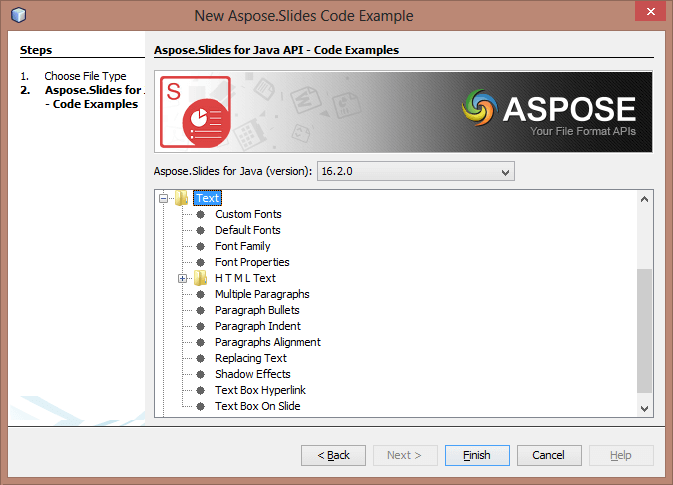Click the bullet icon beside Paragraphs Alignment
The height and width of the screenshot is (485, 673).
click(200, 342)
